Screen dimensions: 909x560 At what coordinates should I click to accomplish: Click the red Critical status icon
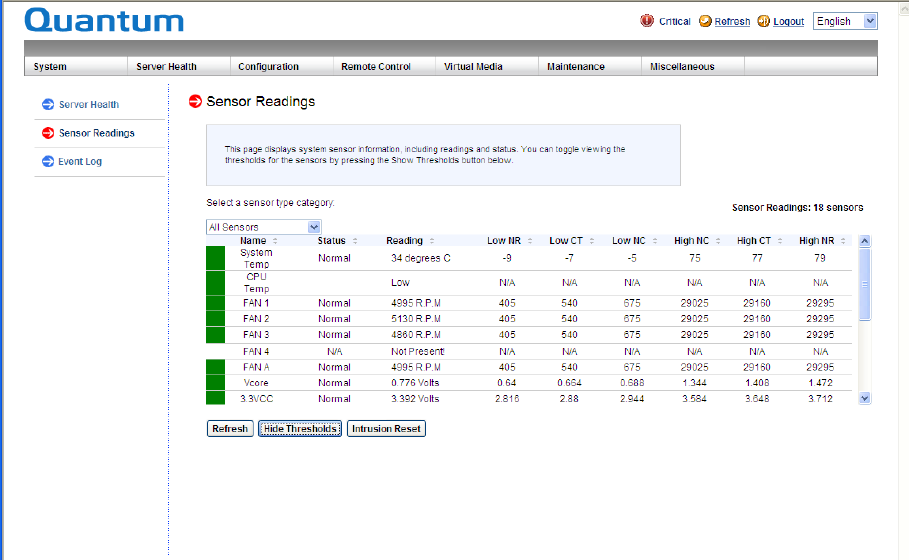tap(647, 21)
